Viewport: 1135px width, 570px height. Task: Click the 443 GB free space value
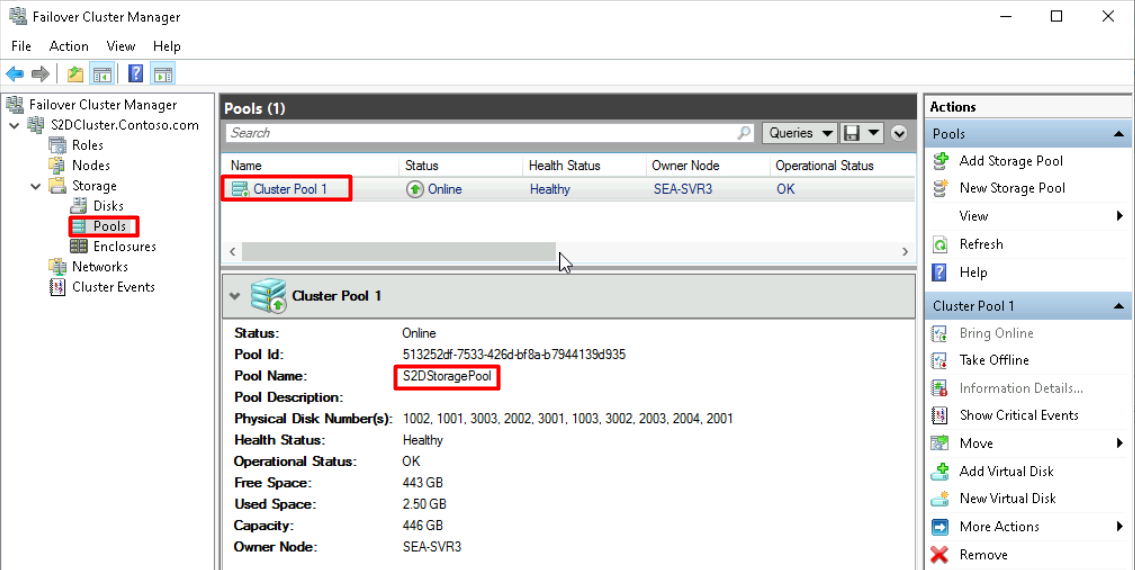(422, 482)
